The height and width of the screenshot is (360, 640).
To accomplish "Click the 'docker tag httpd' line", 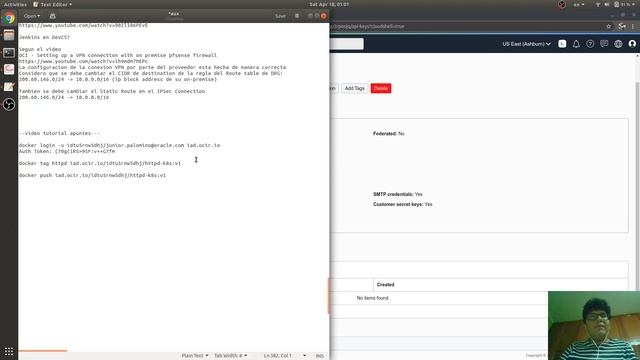I will (x=100, y=163).
